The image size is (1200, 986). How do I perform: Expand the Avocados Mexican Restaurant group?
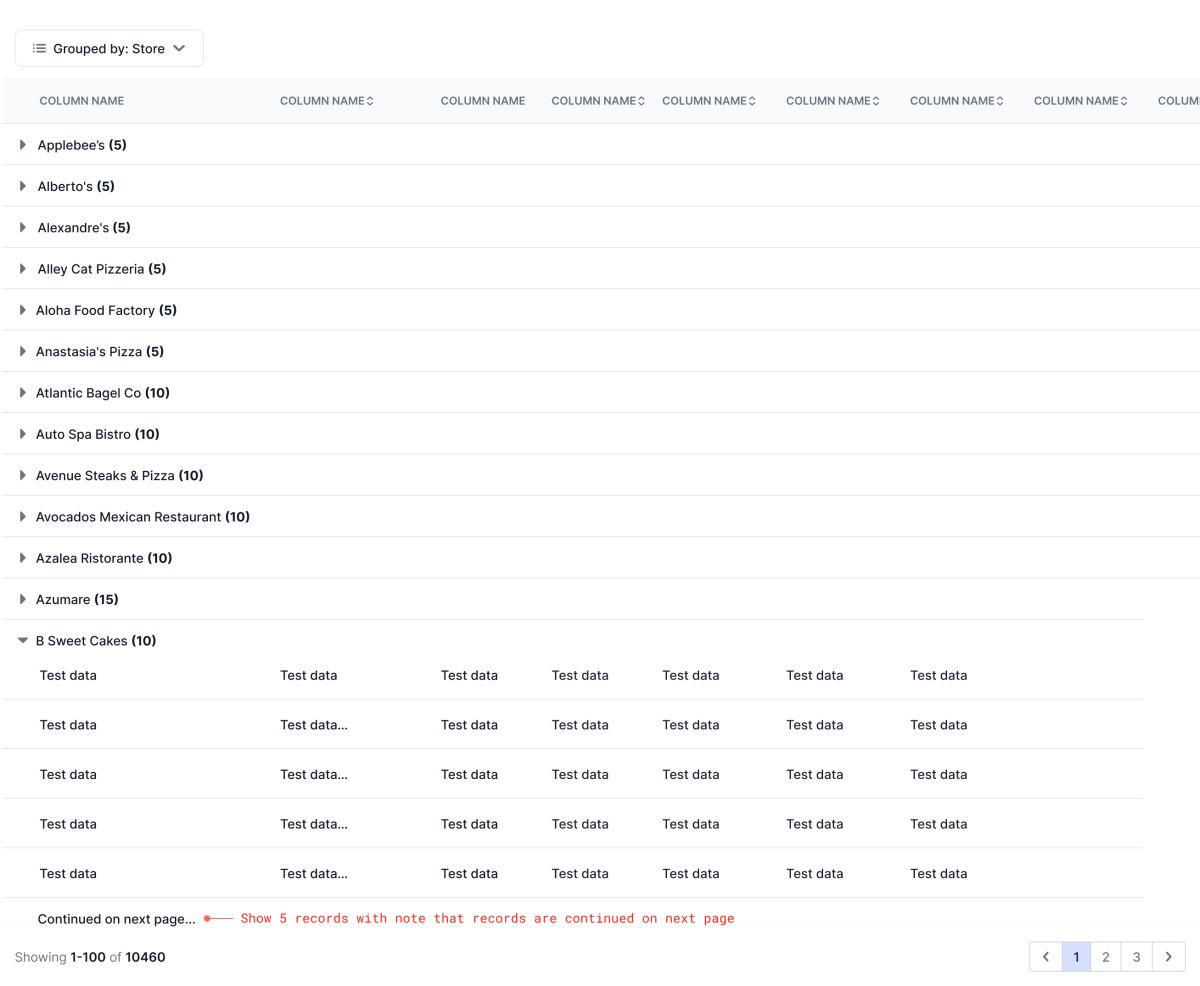click(22, 517)
